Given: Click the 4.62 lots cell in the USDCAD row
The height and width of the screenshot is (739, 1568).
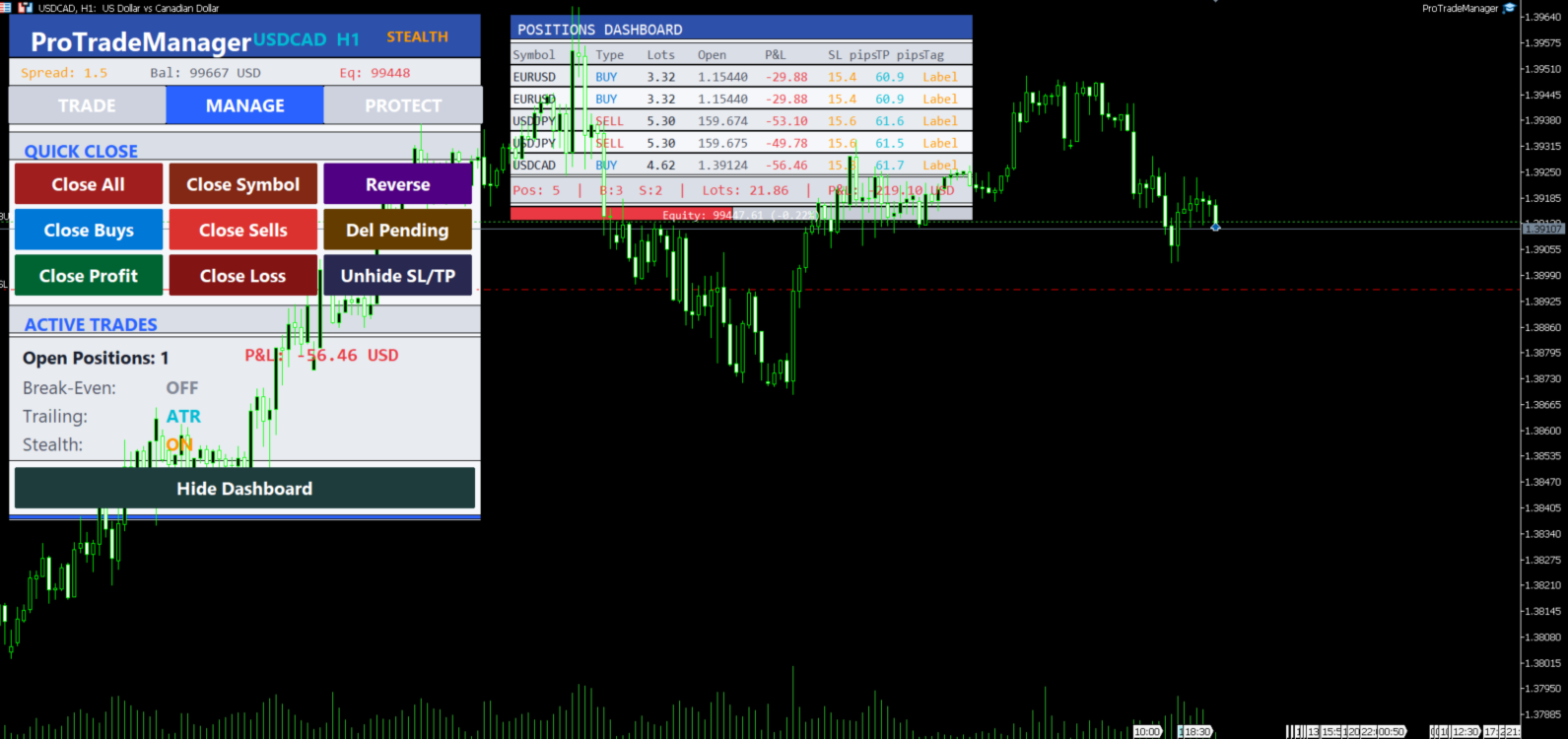Looking at the screenshot, I should click(661, 166).
